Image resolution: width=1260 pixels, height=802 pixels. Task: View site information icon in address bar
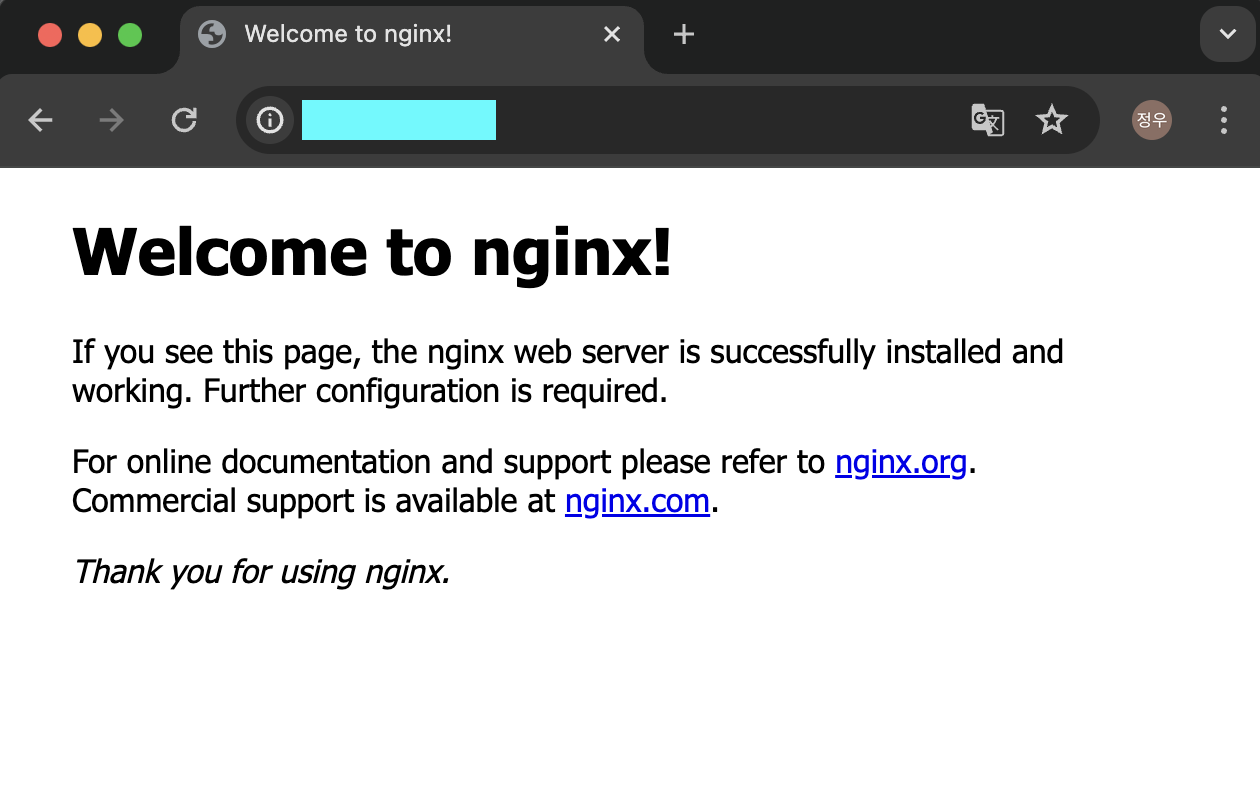coord(270,121)
